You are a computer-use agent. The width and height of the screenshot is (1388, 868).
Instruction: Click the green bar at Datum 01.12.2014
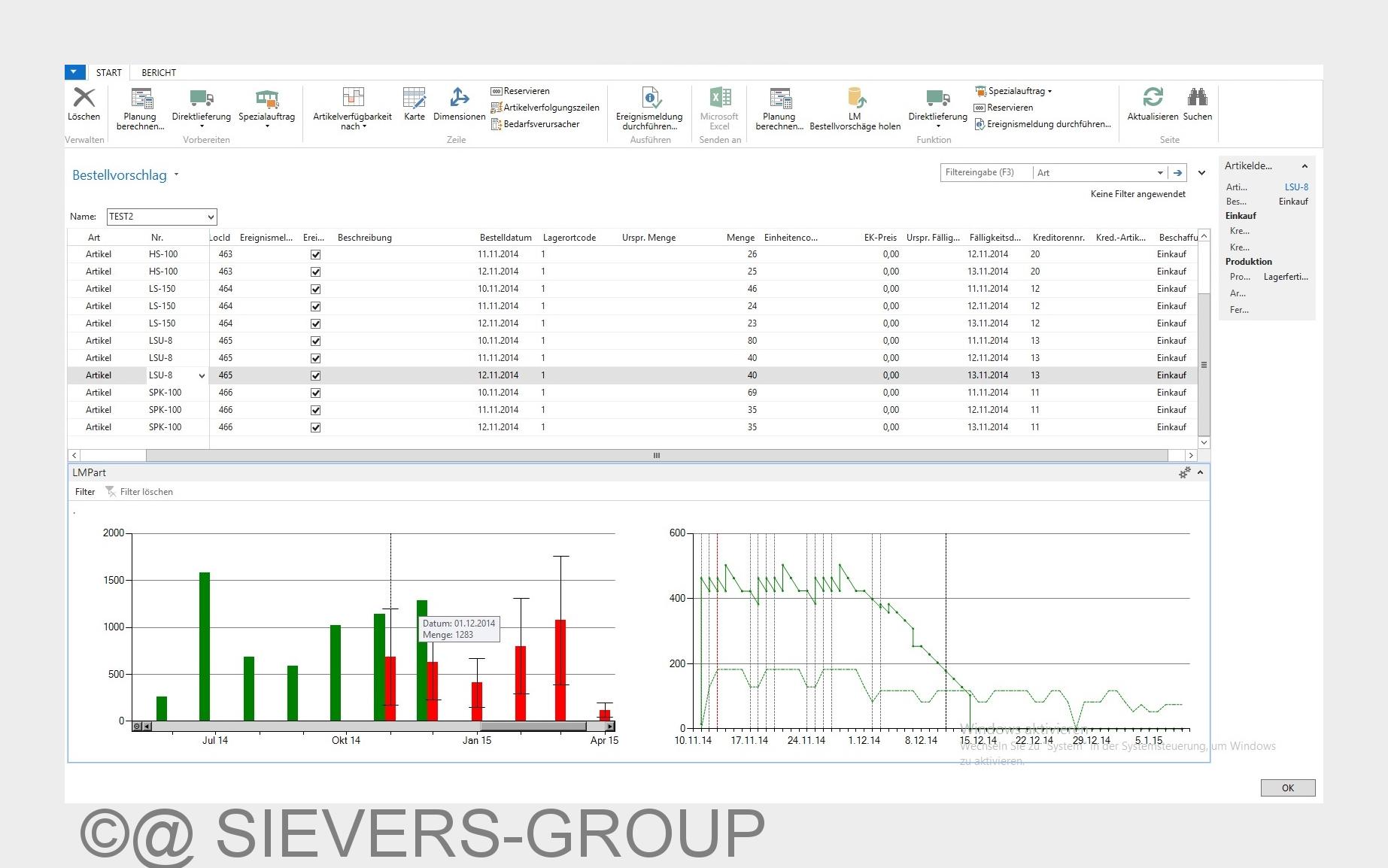pyautogui.click(x=422, y=660)
